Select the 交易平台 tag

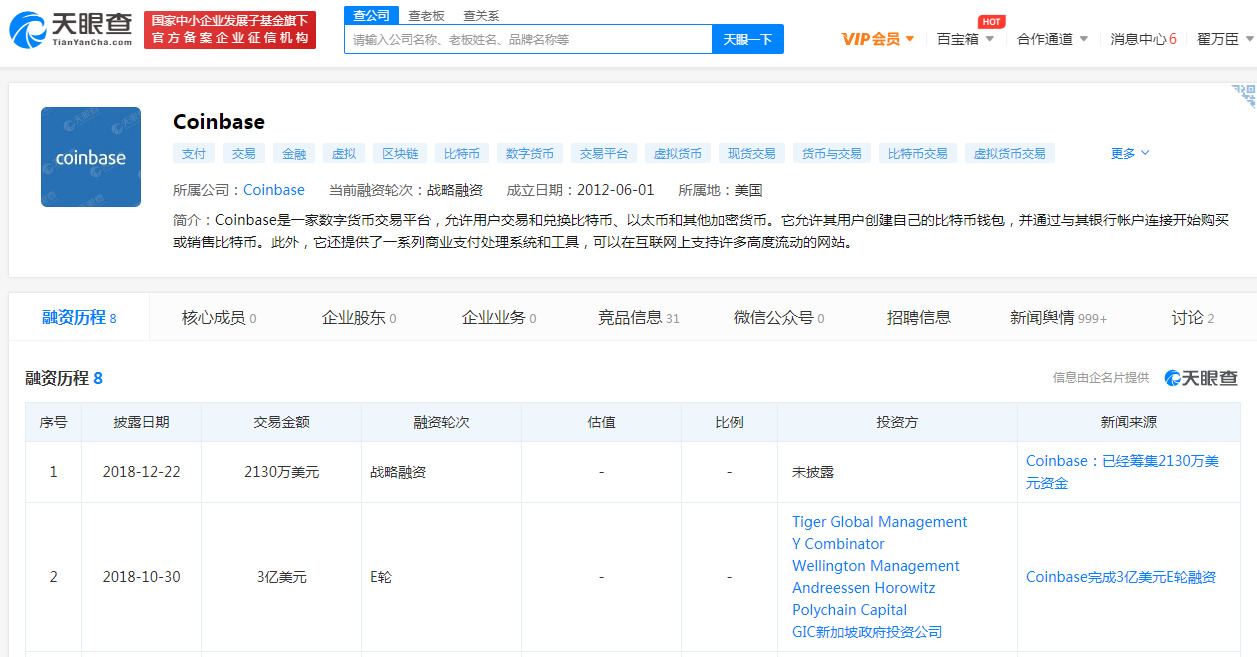click(604, 153)
